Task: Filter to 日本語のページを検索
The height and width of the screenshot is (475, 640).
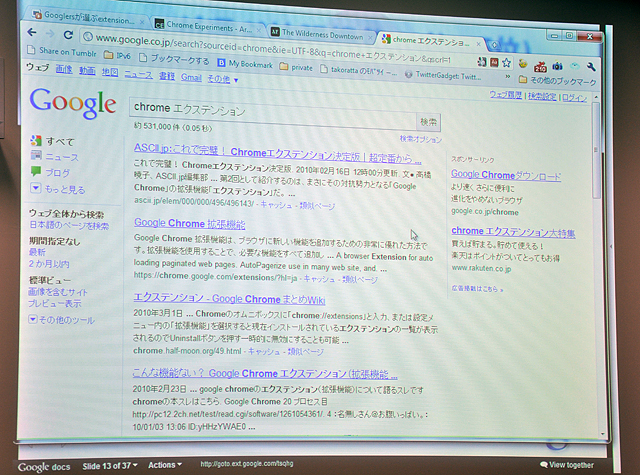Action: tap(69, 225)
